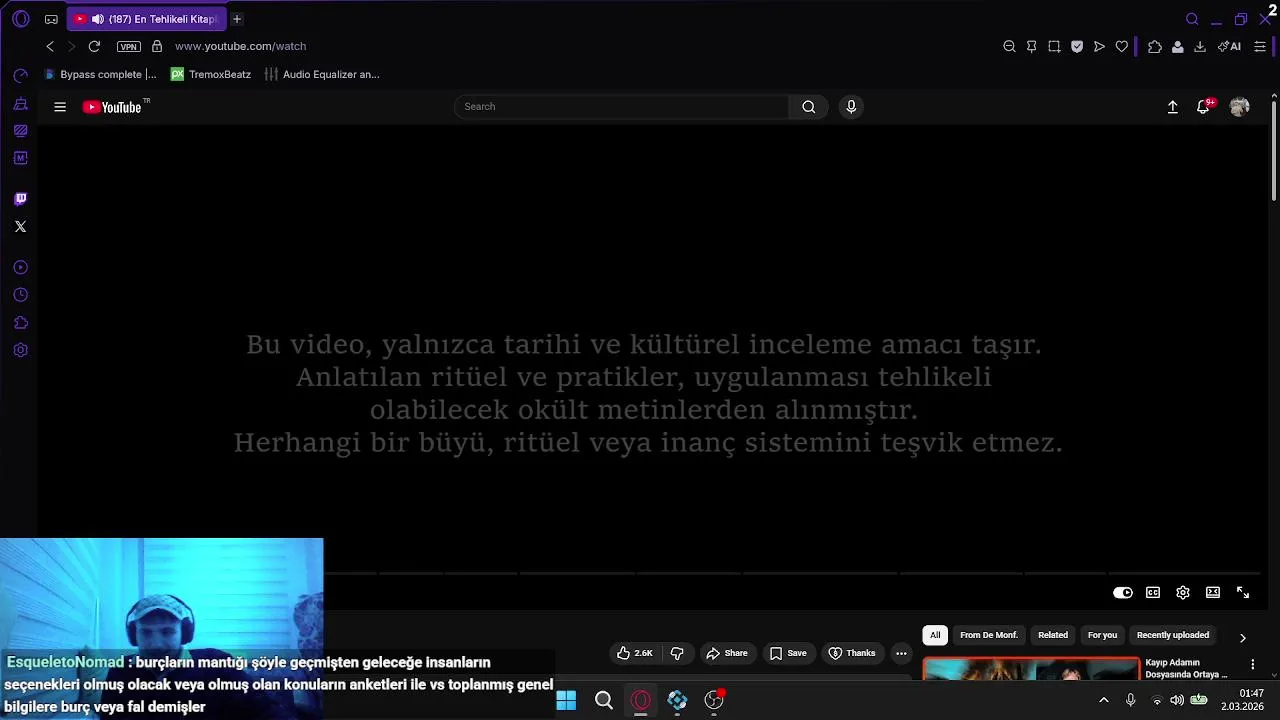Image resolution: width=1280 pixels, height=720 pixels.
Task: Open browsing history in sidebar
Action: pyautogui.click(x=20, y=295)
